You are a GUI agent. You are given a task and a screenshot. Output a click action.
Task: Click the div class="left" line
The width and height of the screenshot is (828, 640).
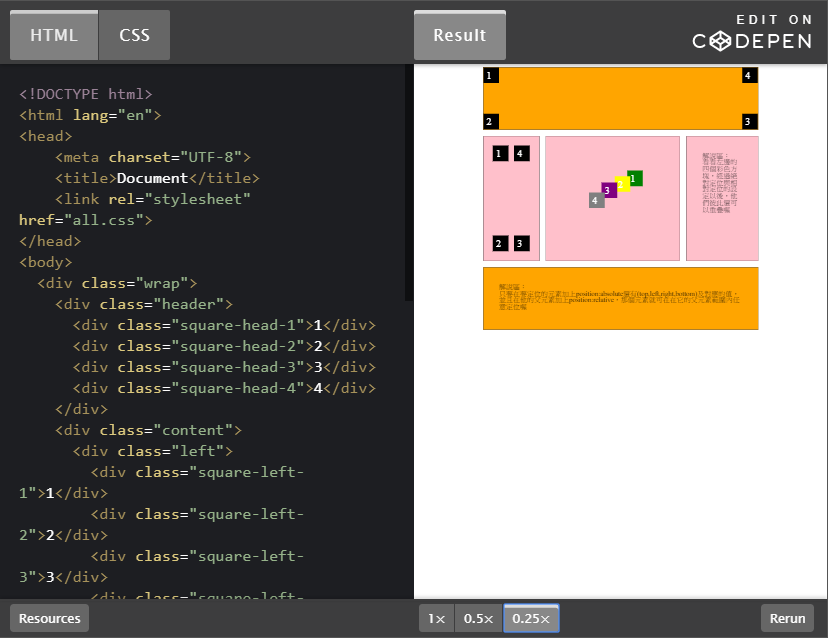pyautogui.click(x=153, y=451)
